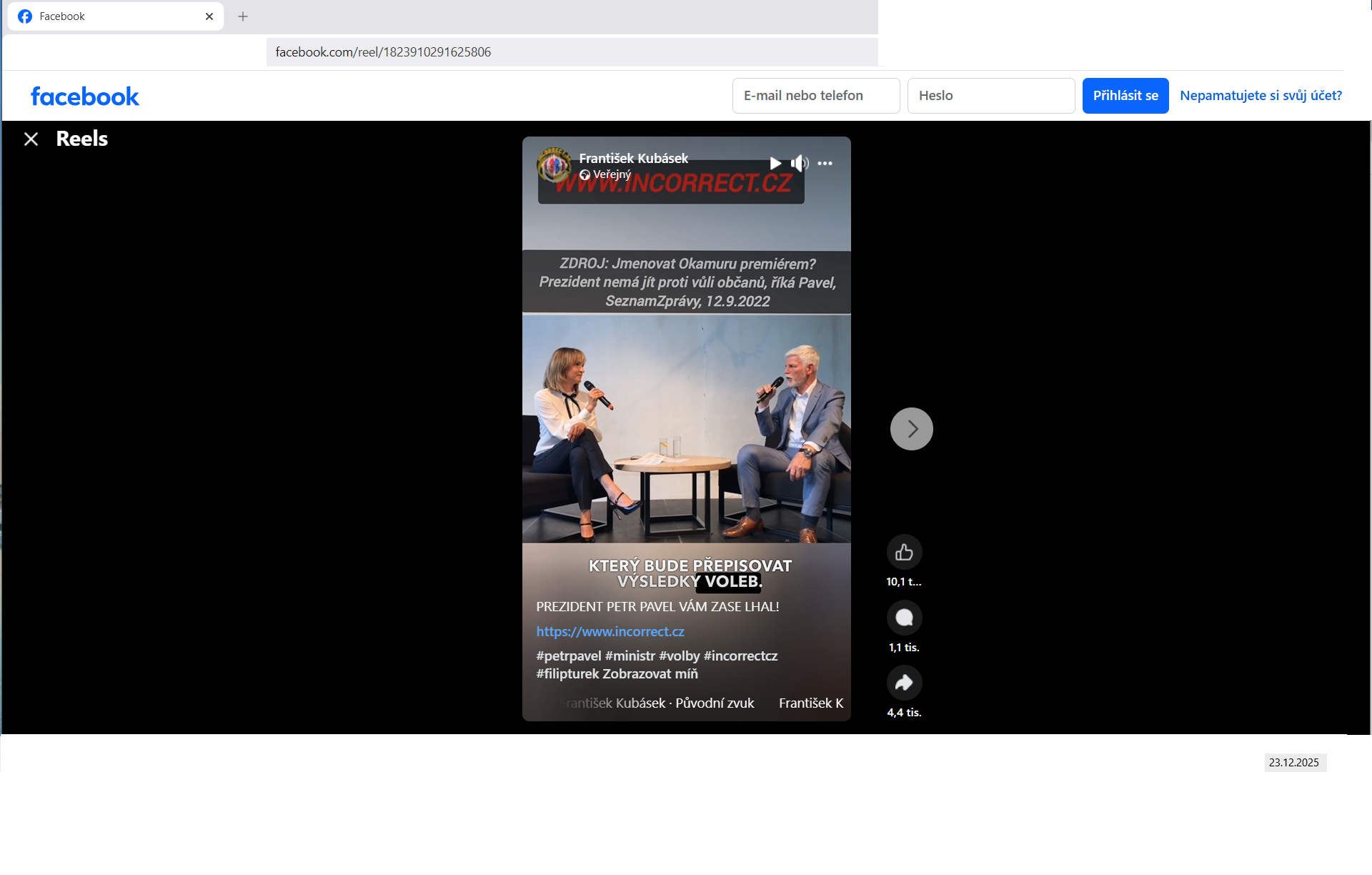This screenshot has width=1372, height=875.
Task: Focus the Heslo password field
Action: pos(990,96)
